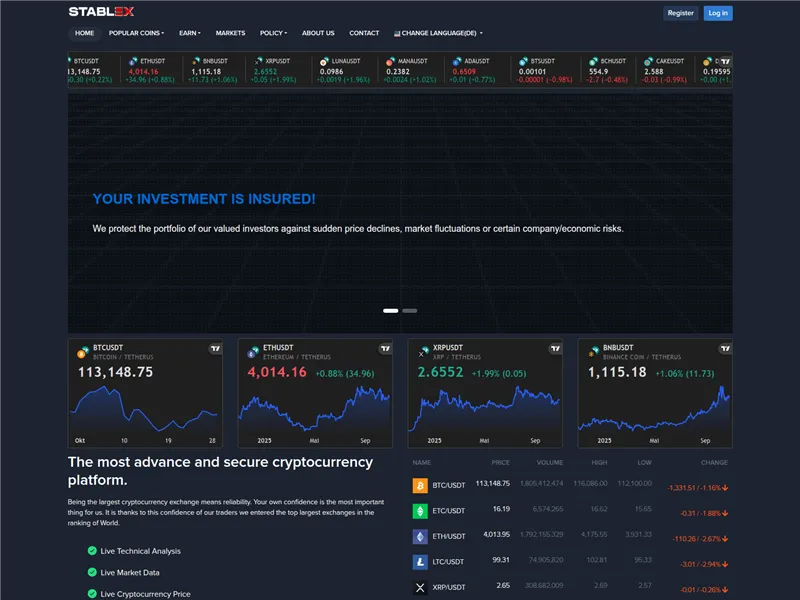Click the TradingView icon on BTCUSDT chart
Viewport: 800px width, 600px height.
click(x=215, y=349)
